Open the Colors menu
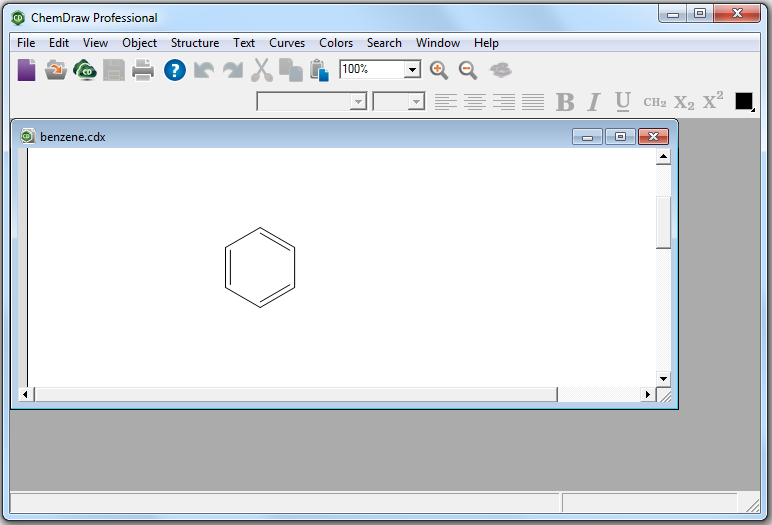This screenshot has width=772, height=525. tap(336, 43)
